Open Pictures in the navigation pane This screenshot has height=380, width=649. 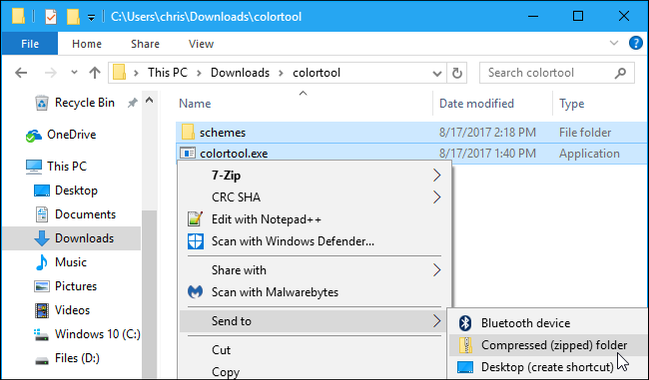(x=65, y=286)
